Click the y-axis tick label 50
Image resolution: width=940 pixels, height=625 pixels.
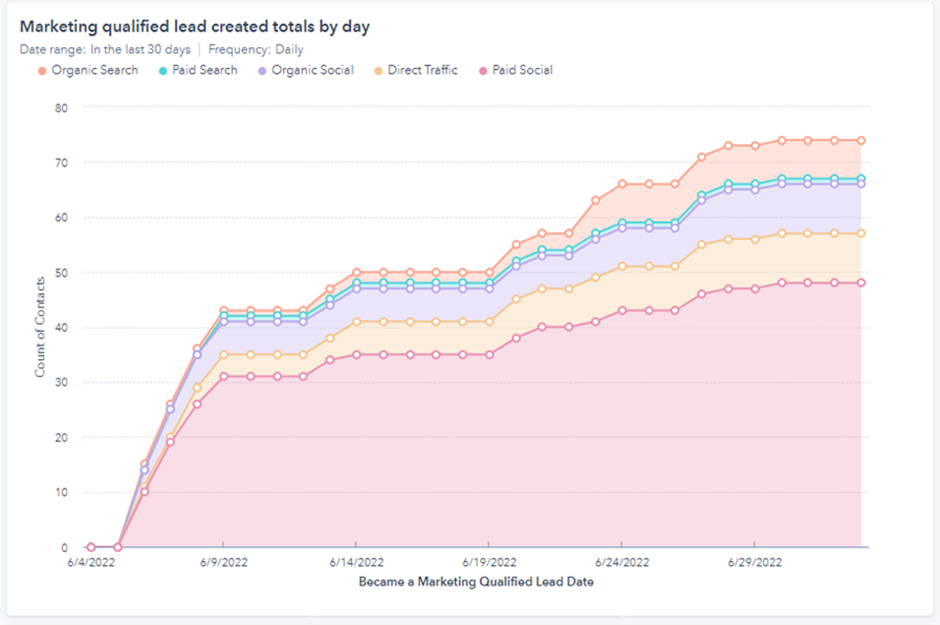[62, 273]
